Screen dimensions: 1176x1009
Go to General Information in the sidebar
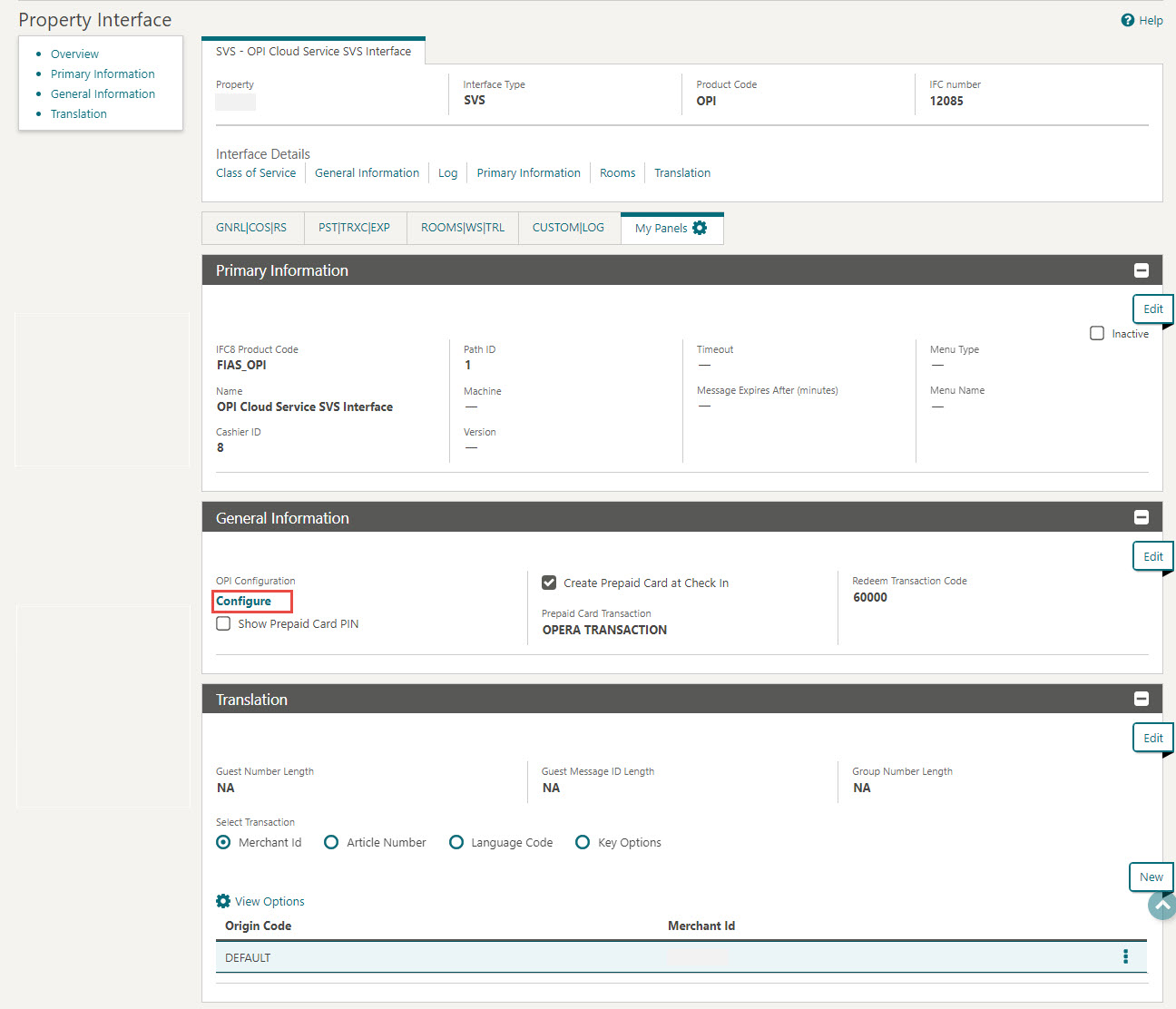(x=103, y=93)
